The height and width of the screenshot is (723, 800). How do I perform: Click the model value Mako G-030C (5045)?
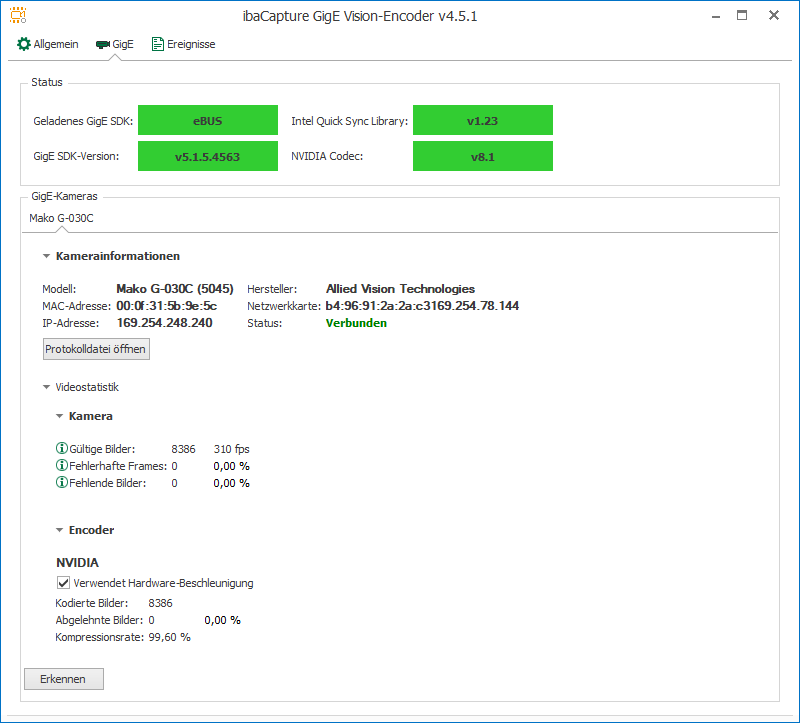pyautogui.click(x=175, y=289)
